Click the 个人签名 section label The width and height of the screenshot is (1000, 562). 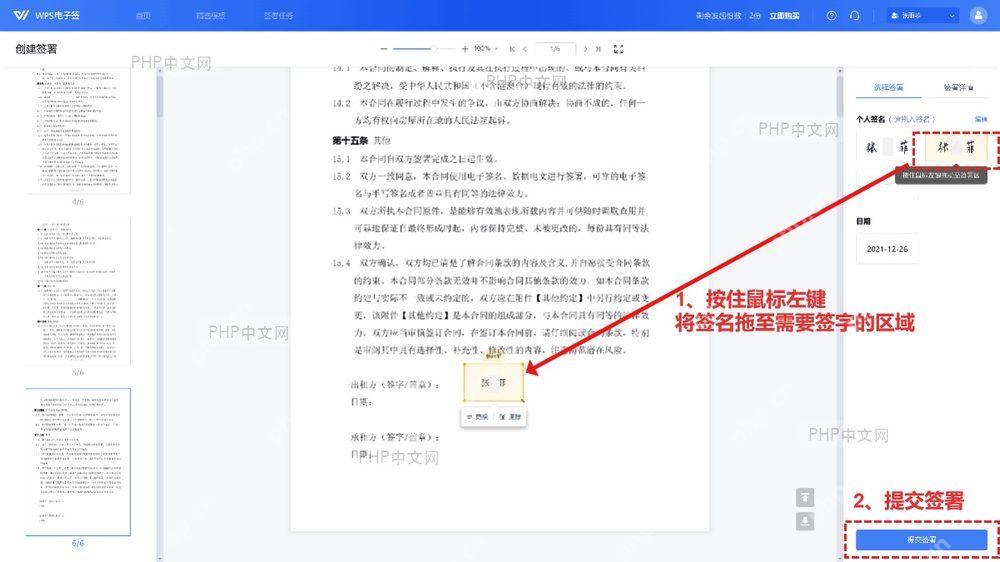tap(871, 119)
